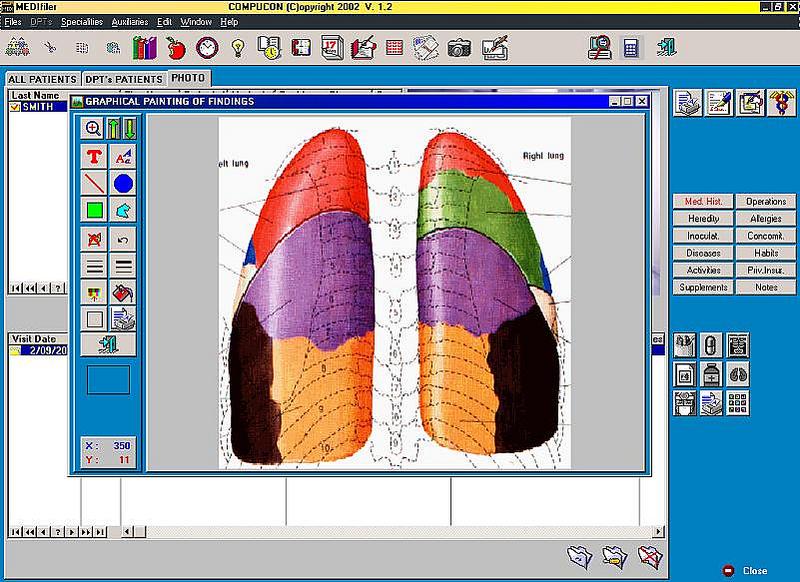Screen dimensions: 800x582
Task: Select the thin line width option
Action: click(x=94, y=266)
